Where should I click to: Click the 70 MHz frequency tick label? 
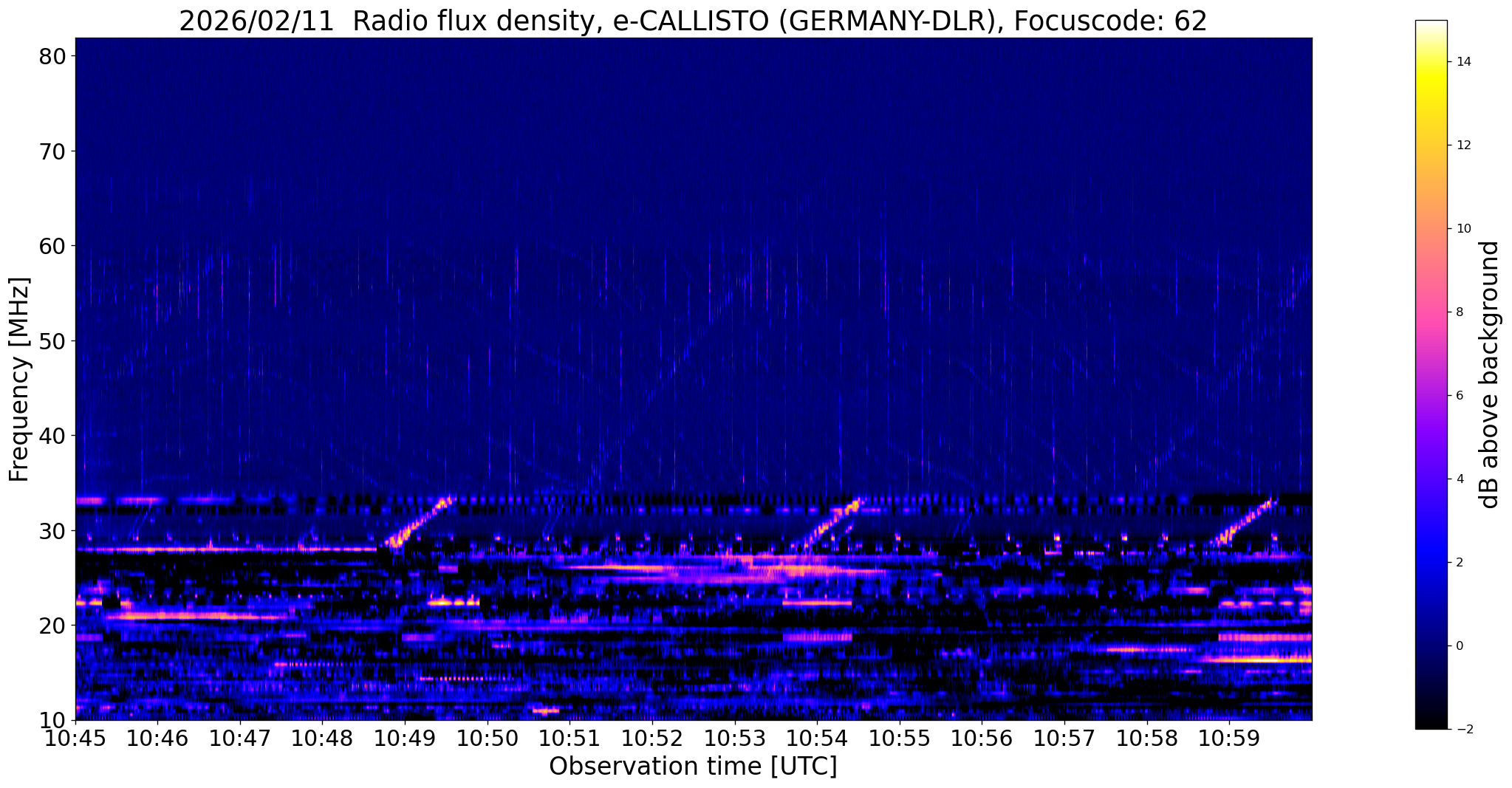coord(52,151)
